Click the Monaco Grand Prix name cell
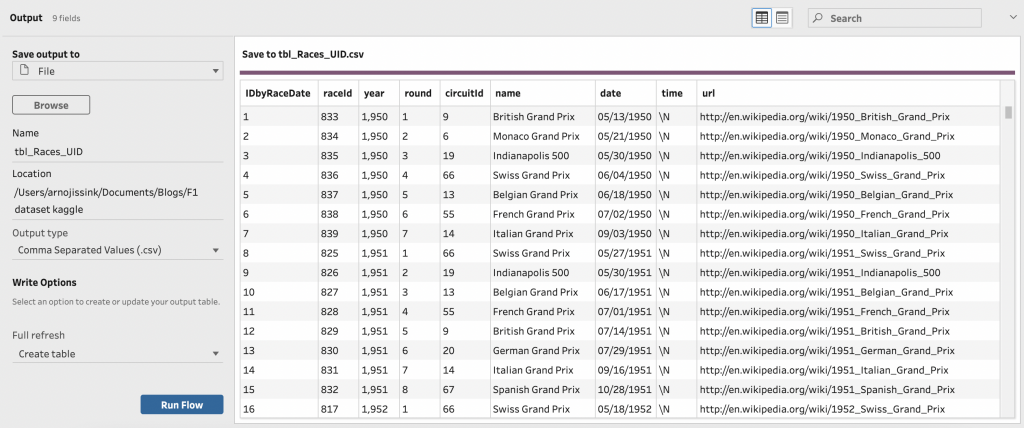The image size is (1024, 428). [x=536, y=136]
